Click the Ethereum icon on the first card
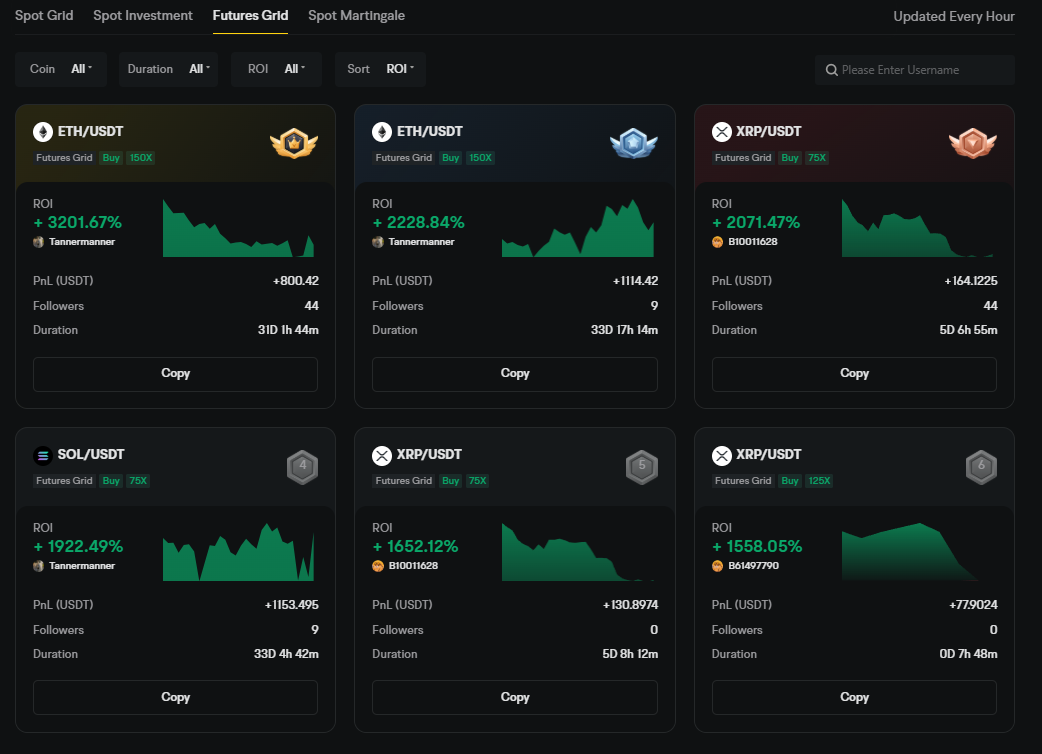Image resolution: width=1042 pixels, height=754 pixels. [x=42, y=132]
